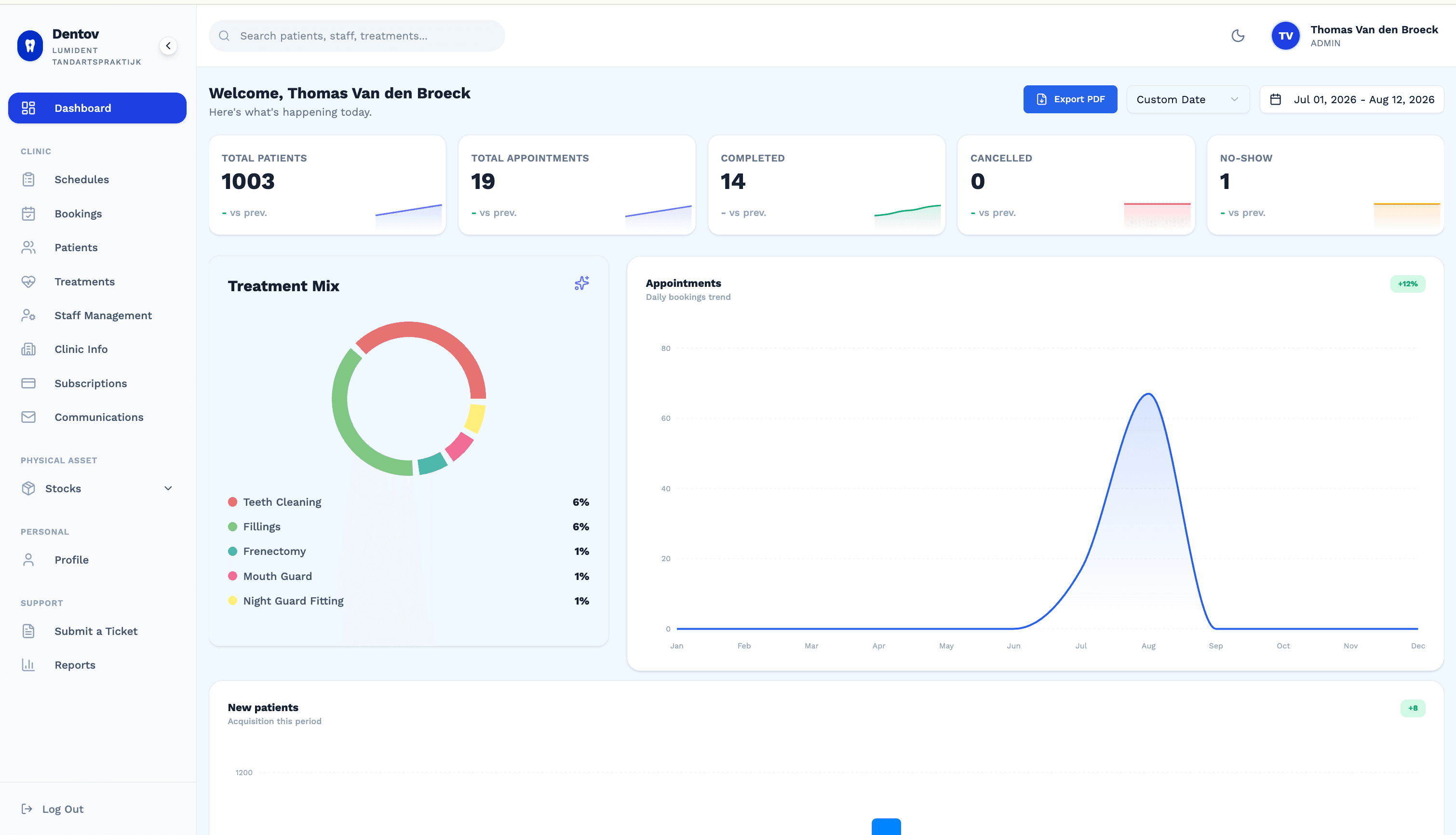Image resolution: width=1456 pixels, height=835 pixels.
Task: Click the New patients heading
Action: [x=263, y=707]
